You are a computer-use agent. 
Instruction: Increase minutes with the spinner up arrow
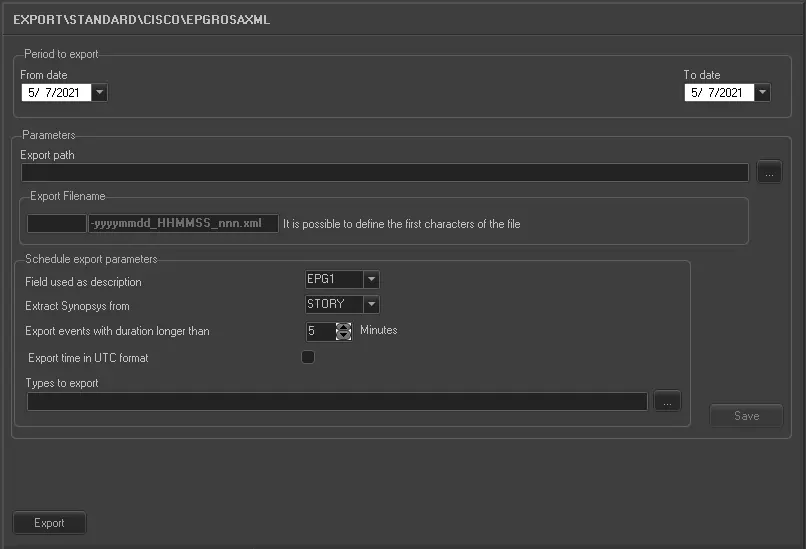pos(344,326)
